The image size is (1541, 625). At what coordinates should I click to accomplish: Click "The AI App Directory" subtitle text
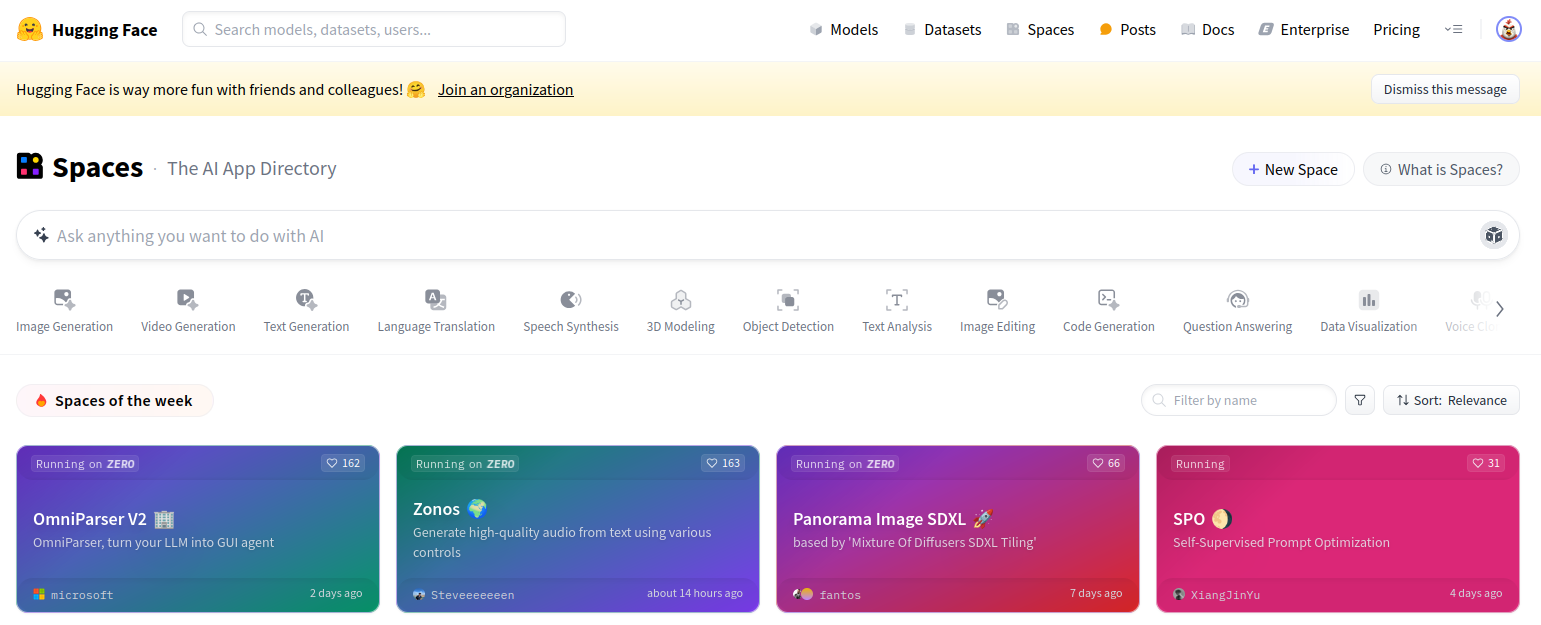point(252,168)
